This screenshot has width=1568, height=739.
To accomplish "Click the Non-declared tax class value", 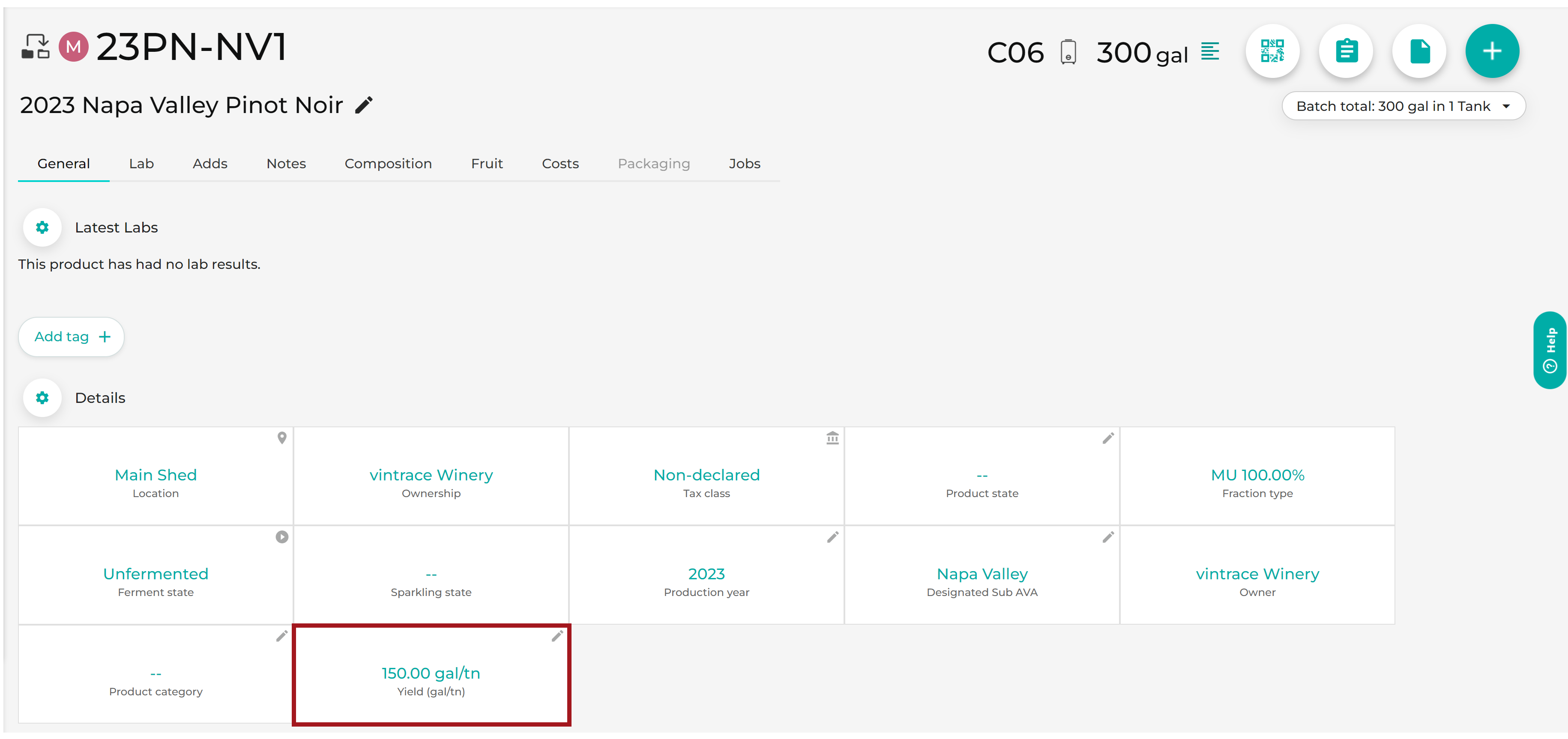I will tap(706, 475).
